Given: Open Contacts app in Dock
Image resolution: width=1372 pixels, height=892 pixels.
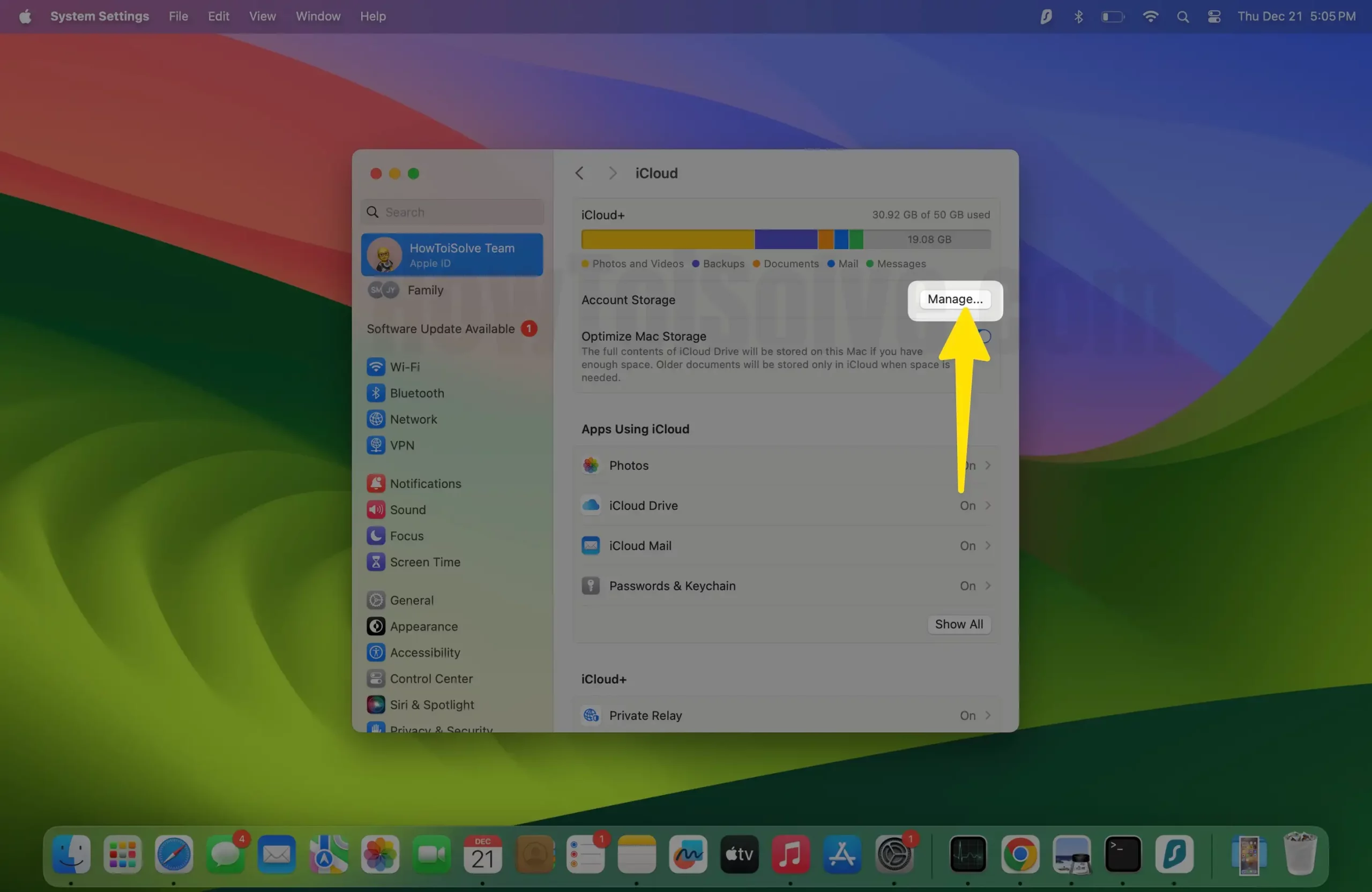Looking at the screenshot, I should tap(534, 854).
